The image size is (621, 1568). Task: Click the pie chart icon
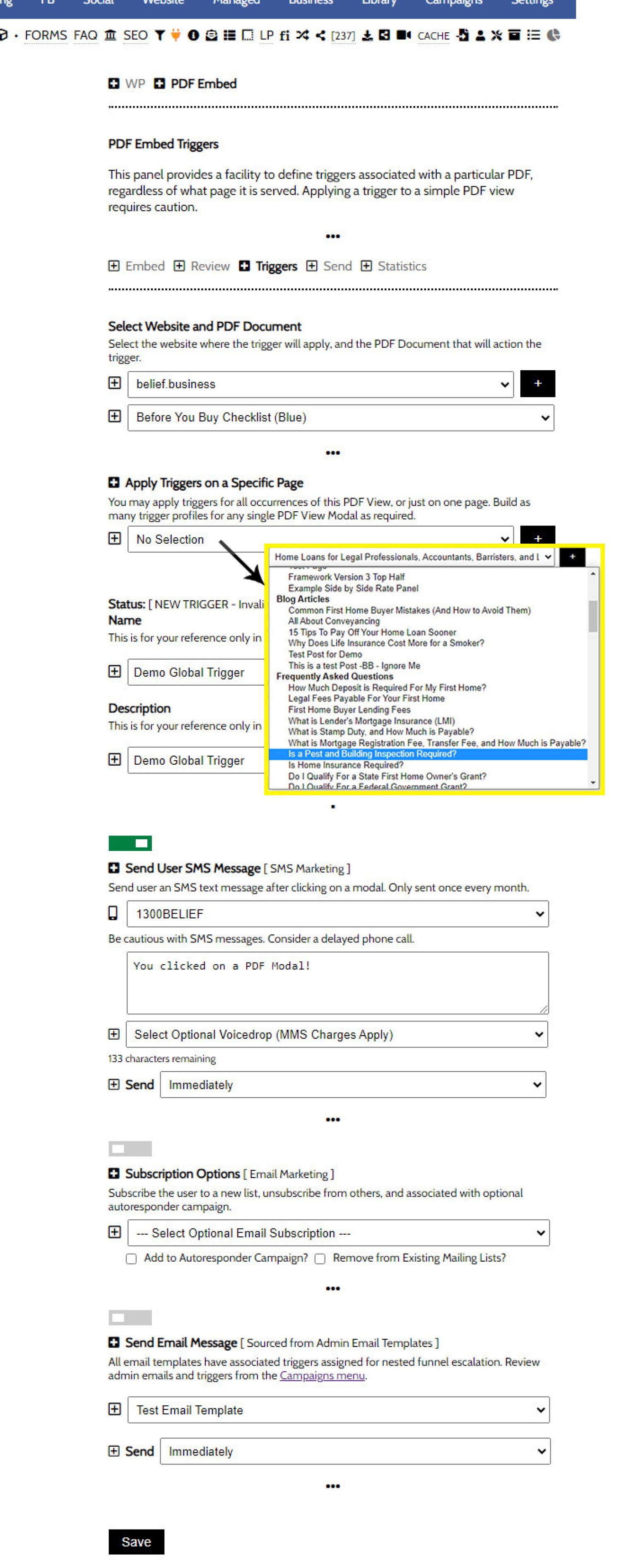tap(553, 35)
